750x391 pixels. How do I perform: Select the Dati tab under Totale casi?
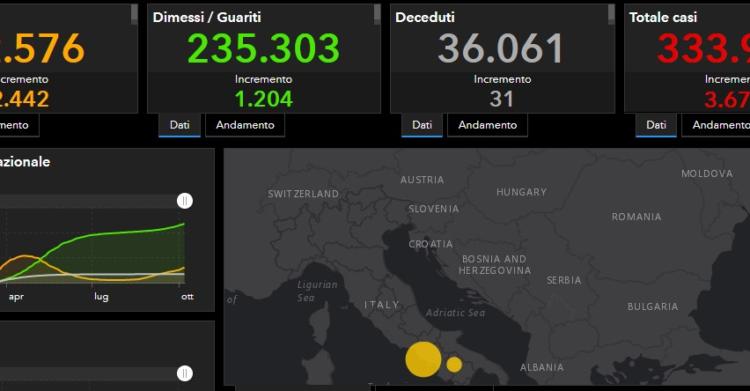pyautogui.click(x=656, y=125)
